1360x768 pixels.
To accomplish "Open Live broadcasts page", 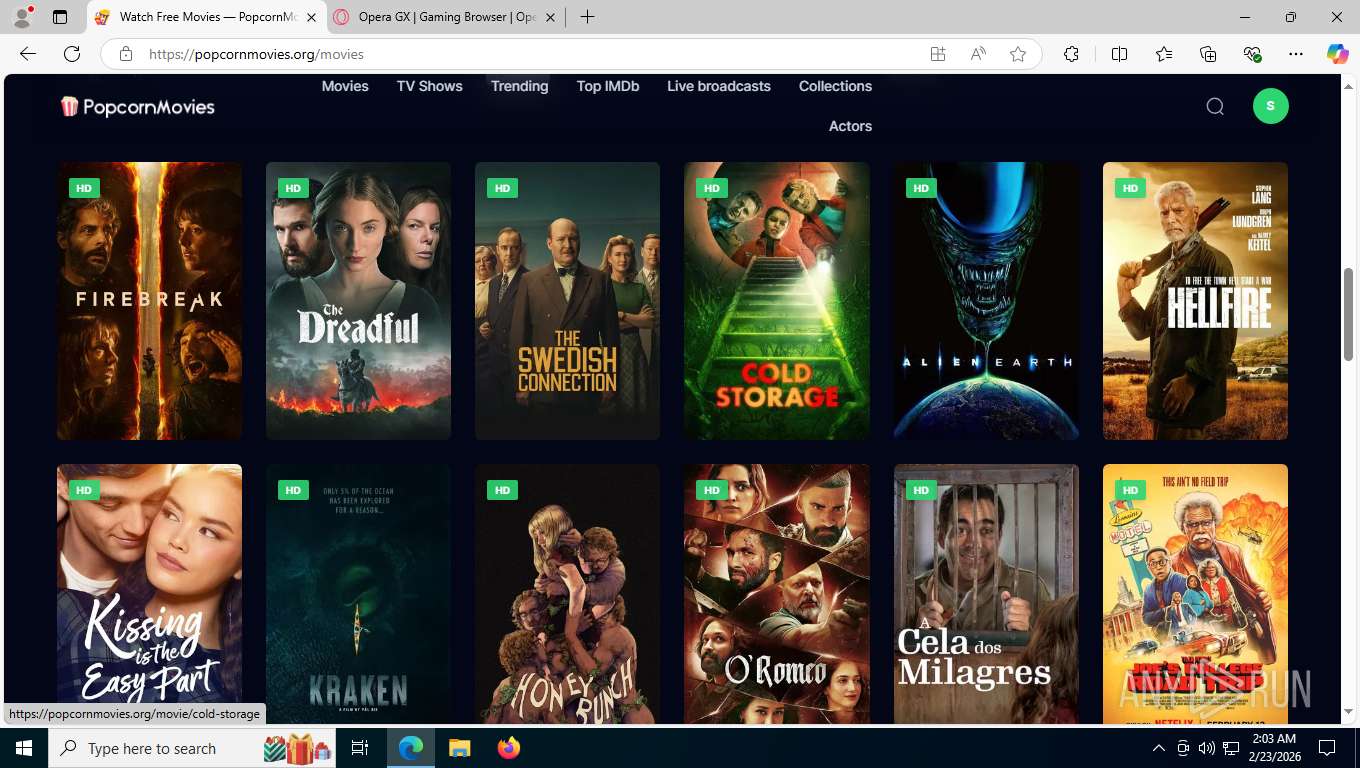I will pos(719,86).
